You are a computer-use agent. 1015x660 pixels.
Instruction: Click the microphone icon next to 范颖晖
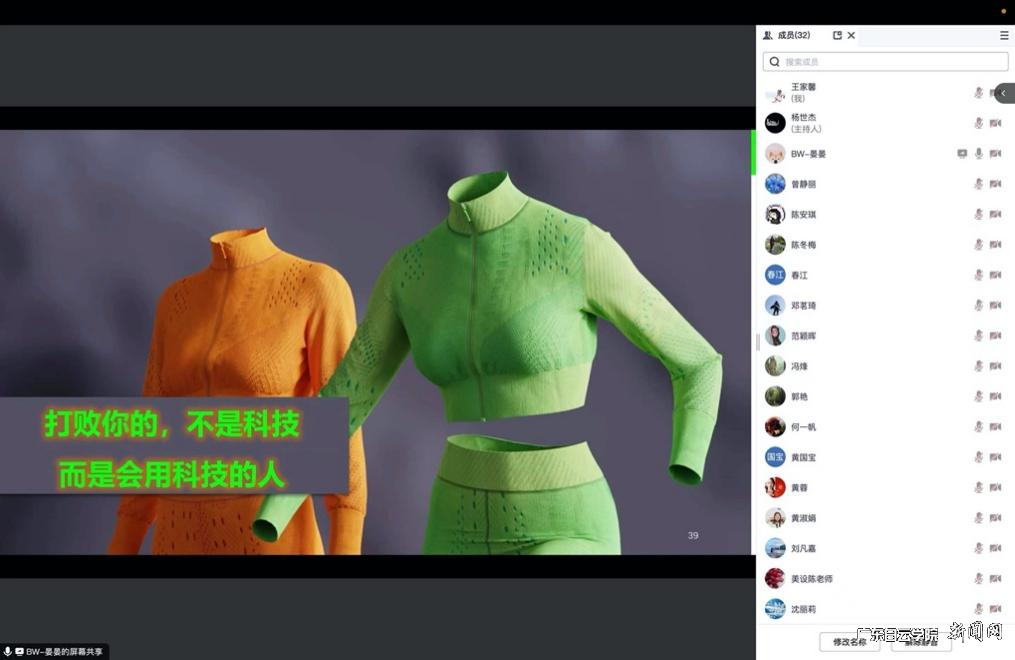979,335
